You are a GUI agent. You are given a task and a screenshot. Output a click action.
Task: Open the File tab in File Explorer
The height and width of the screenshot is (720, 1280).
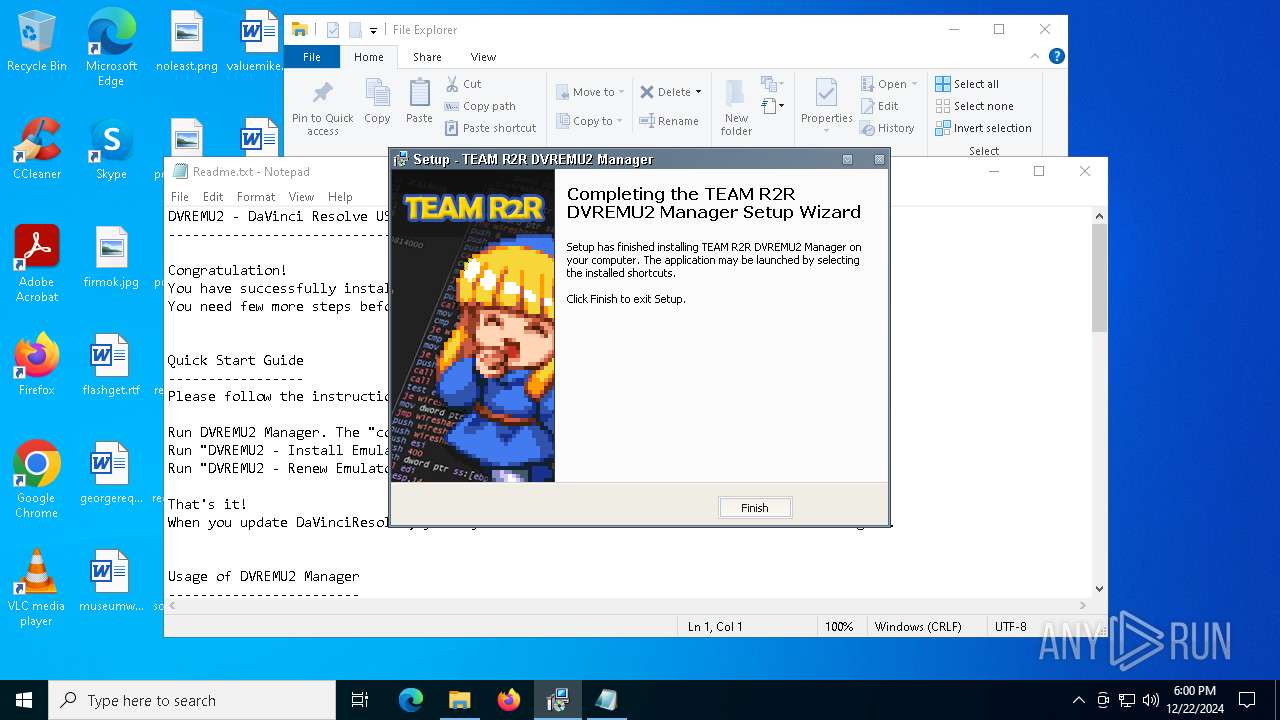pyautogui.click(x=312, y=57)
